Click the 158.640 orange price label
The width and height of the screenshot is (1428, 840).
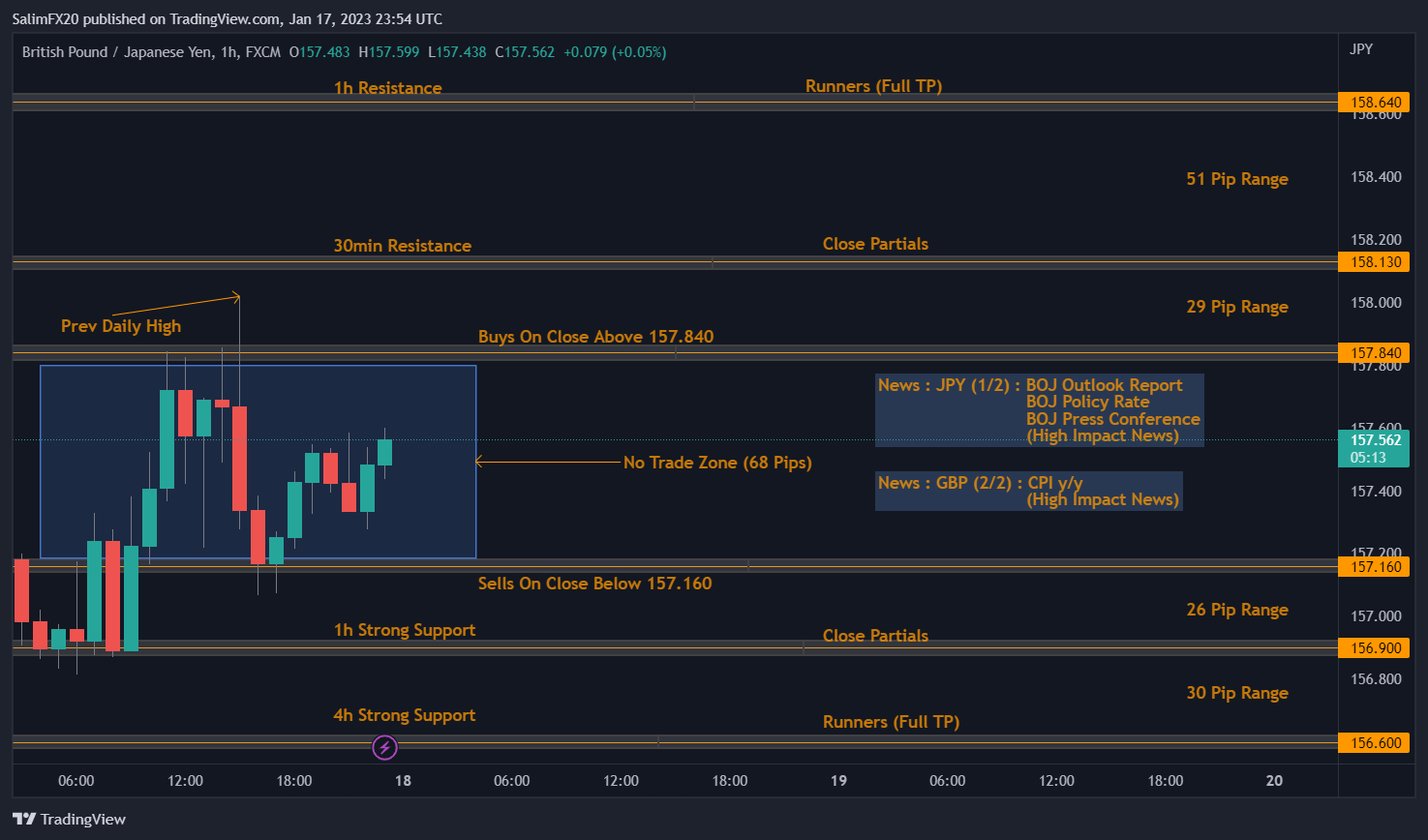pyautogui.click(x=1376, y=103)
